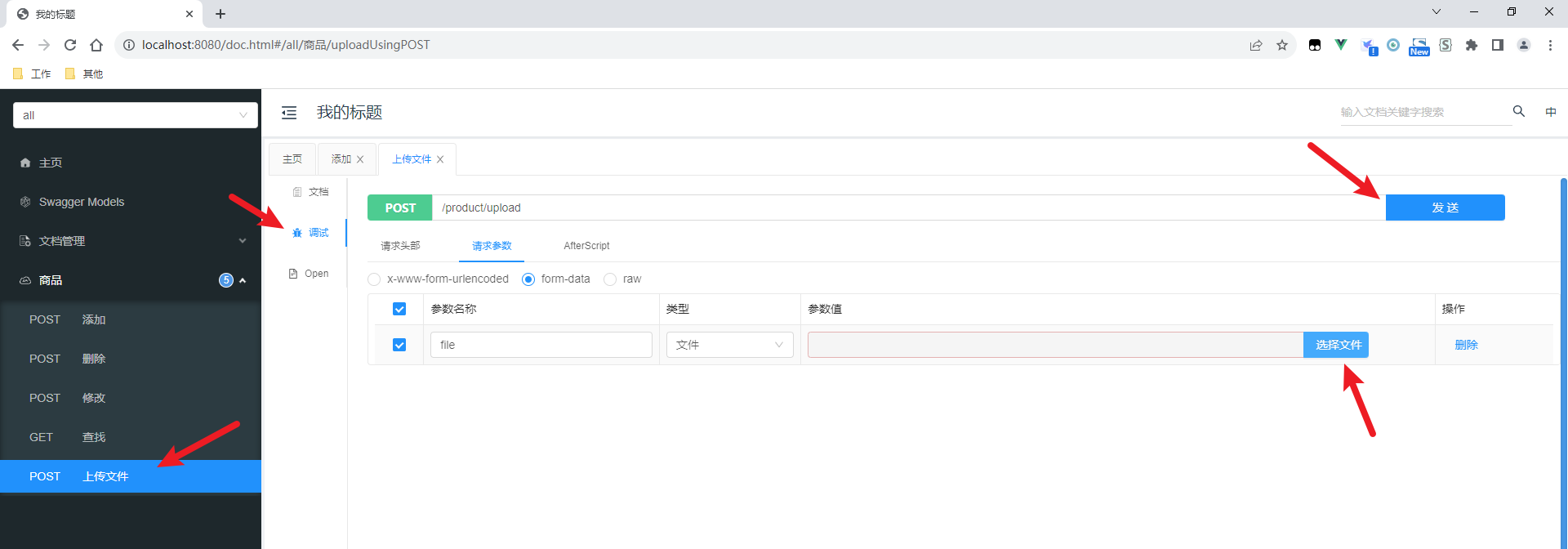1568x549 pixels.
Task: Expand the 文档管理 menu
Action: [x=131, y=241]
